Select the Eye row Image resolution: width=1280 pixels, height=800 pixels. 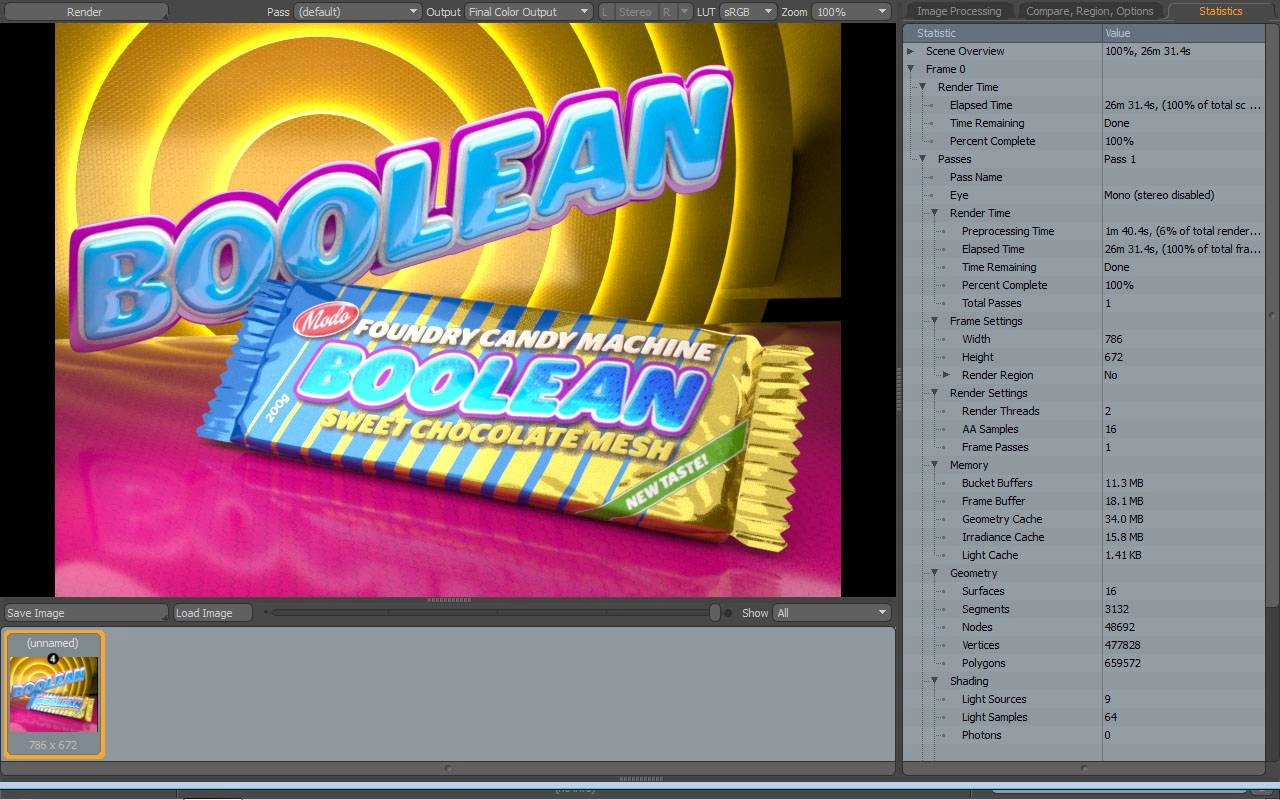1084,195
